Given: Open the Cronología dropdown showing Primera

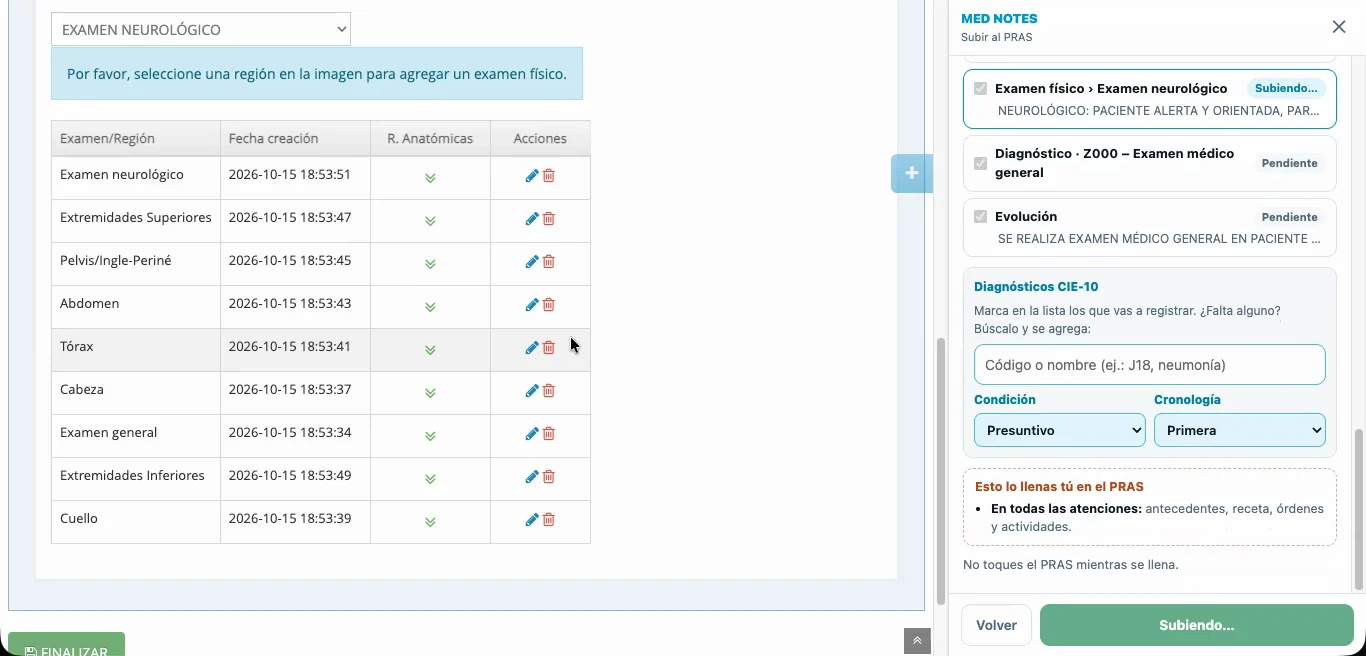Looking at the screenshot, I should (1240, 430).
